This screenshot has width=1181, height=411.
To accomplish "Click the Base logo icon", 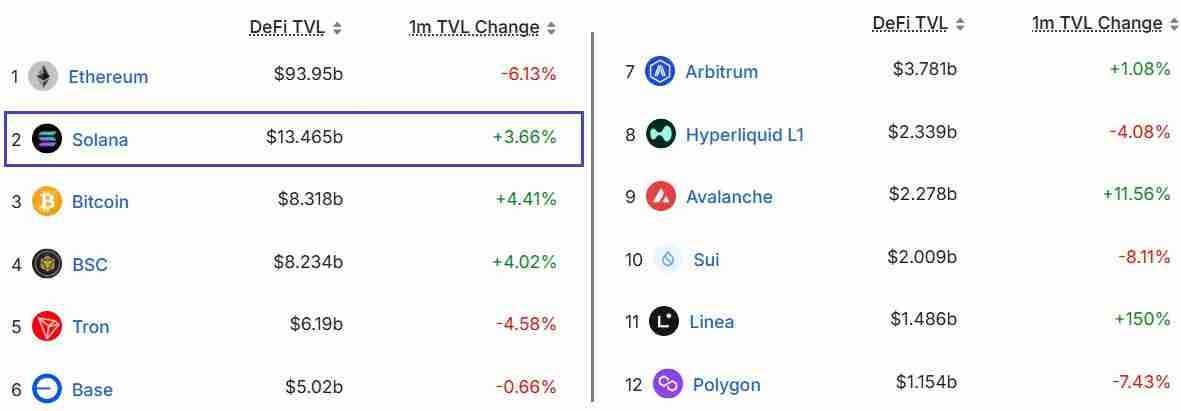I will [x=47, y=389].
